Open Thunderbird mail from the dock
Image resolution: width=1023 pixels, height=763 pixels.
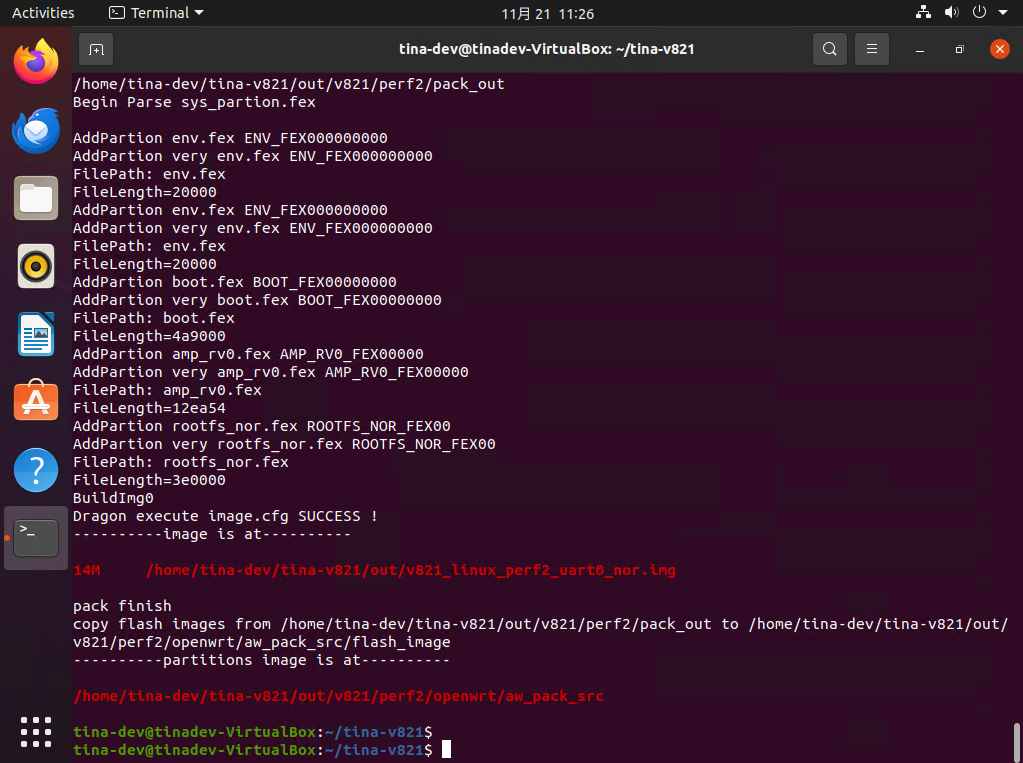(36, 130)
